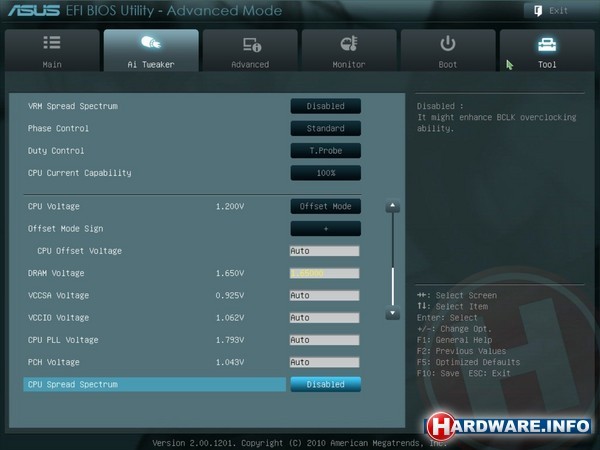The width and height of the screenshot is (600, 450).
Task: Open the Main tab list icon
Action: point(52,44)
